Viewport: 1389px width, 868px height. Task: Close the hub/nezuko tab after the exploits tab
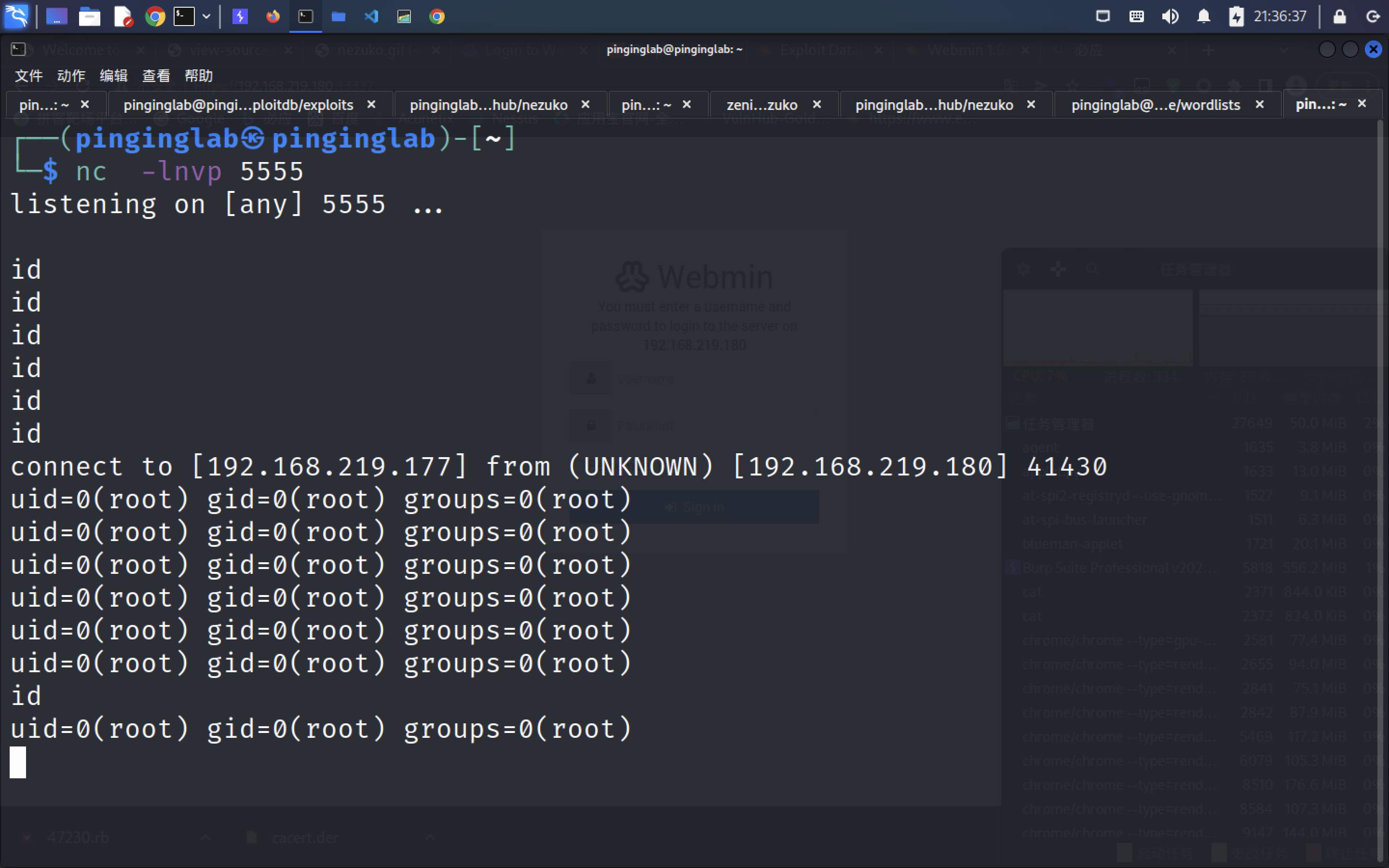pyautogui.click(x=586, y=105)
